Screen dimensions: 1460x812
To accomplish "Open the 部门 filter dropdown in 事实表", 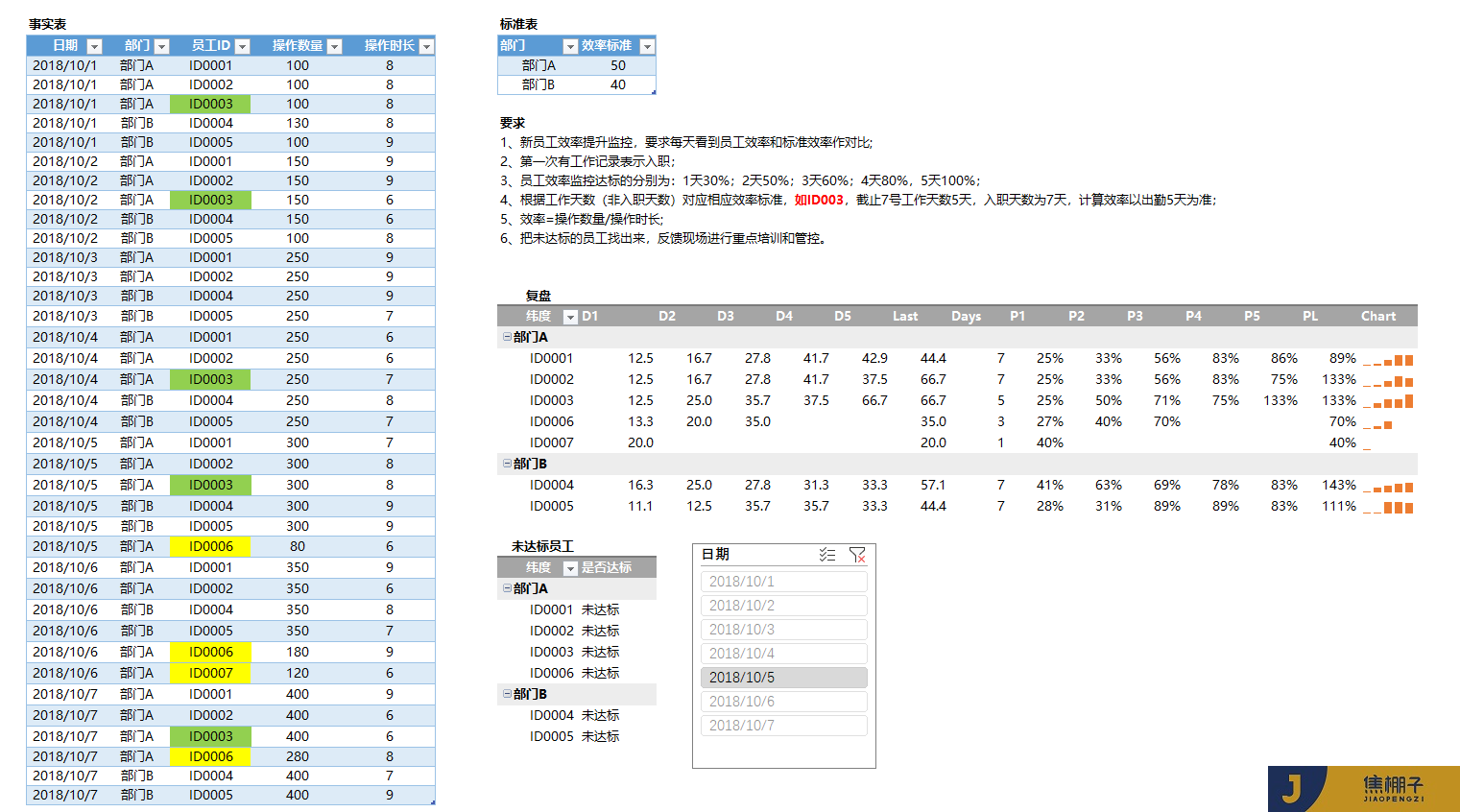I will (161, 46).
